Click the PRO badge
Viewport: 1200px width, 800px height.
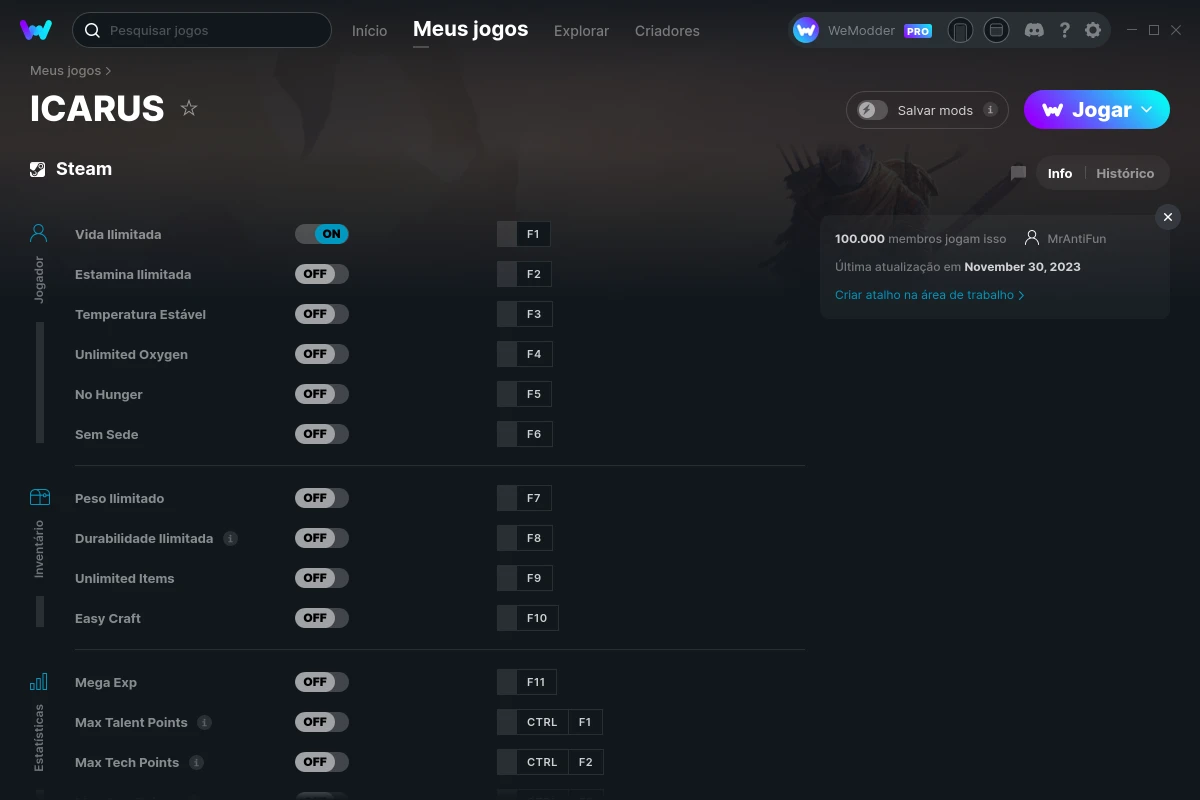pyautogui.click(x=918, y=31)
